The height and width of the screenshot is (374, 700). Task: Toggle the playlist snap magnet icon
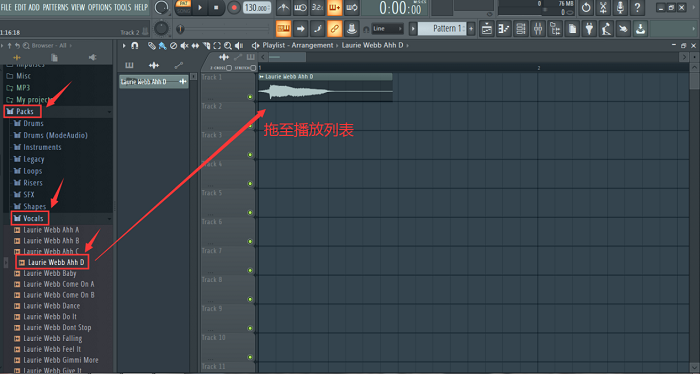(134, 46)
